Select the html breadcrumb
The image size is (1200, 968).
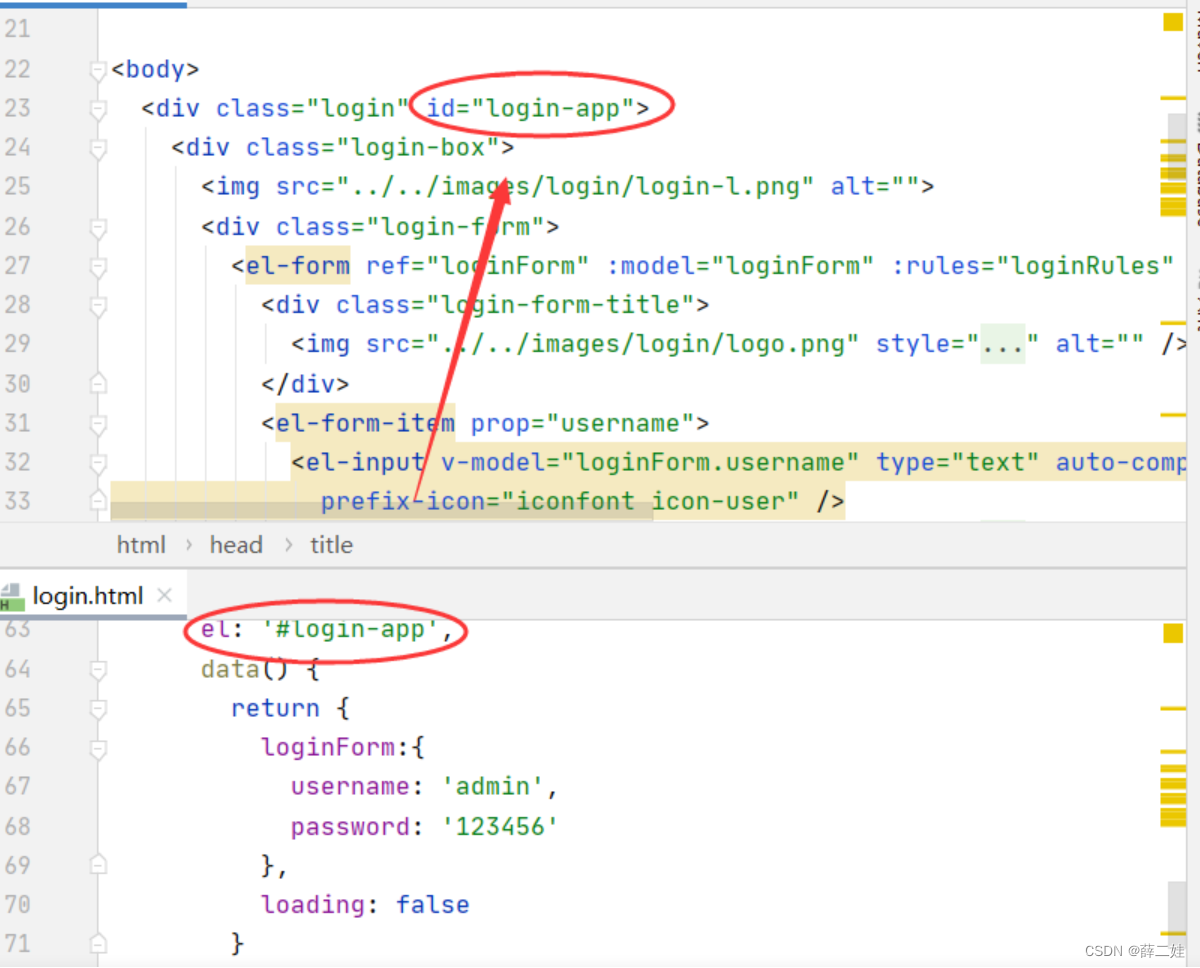(141, 545)
